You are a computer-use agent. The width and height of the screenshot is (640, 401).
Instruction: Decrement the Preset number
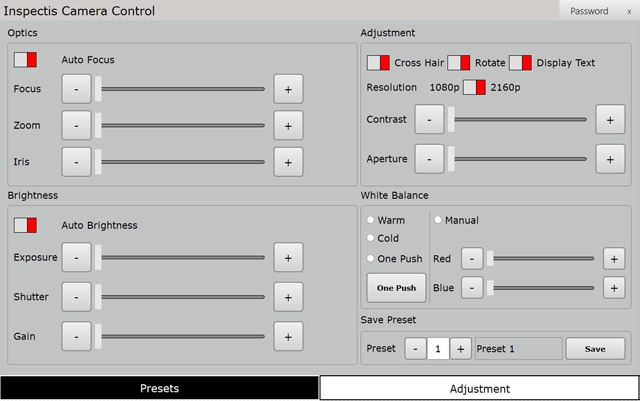(x=416, y=349)
